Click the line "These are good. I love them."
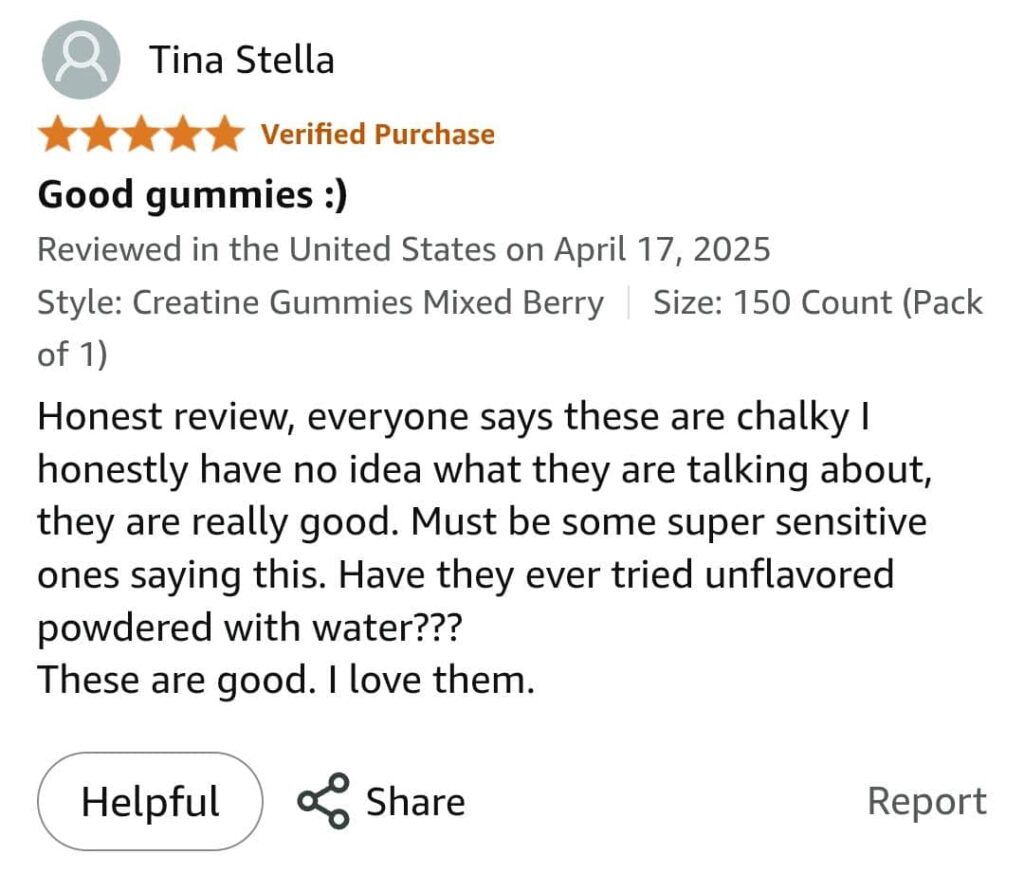 tap(286, 681)
